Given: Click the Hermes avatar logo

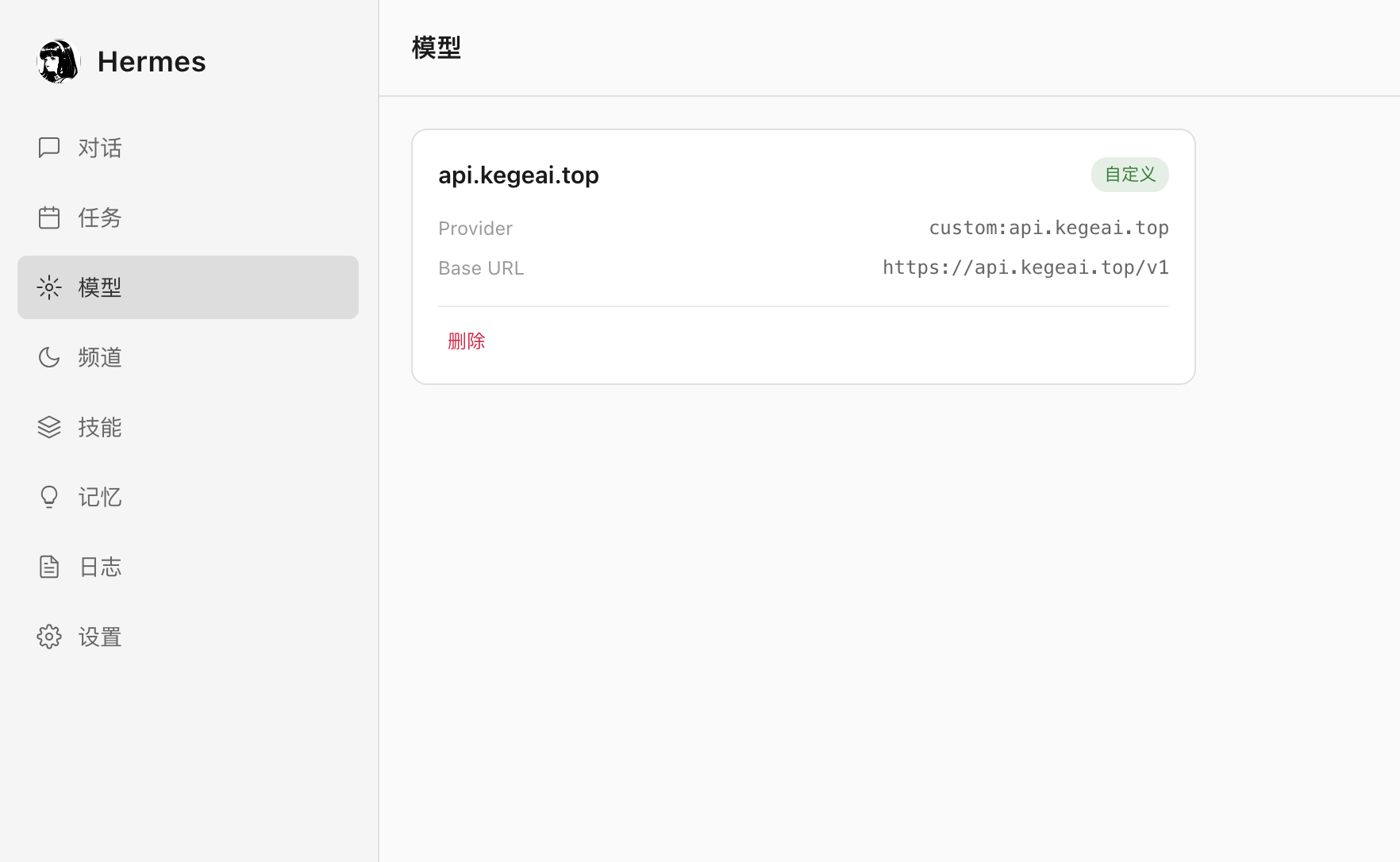Looking at the screenshot, I should click(x=59, y=62).
